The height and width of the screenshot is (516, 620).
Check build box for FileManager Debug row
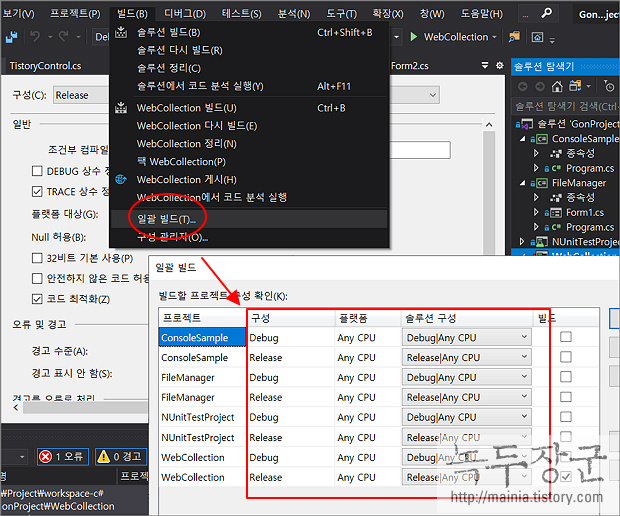click(x=566, y=377)
